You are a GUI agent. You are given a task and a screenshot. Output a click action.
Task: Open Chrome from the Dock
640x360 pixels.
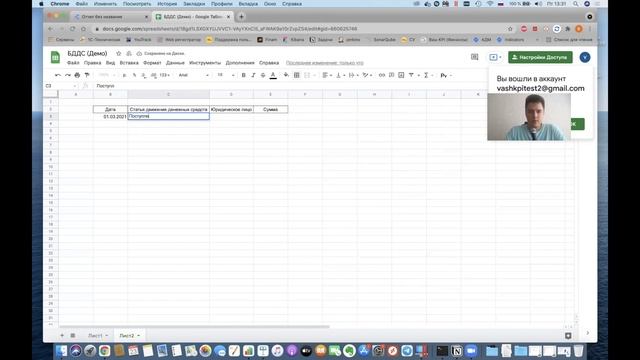point(104,351)
